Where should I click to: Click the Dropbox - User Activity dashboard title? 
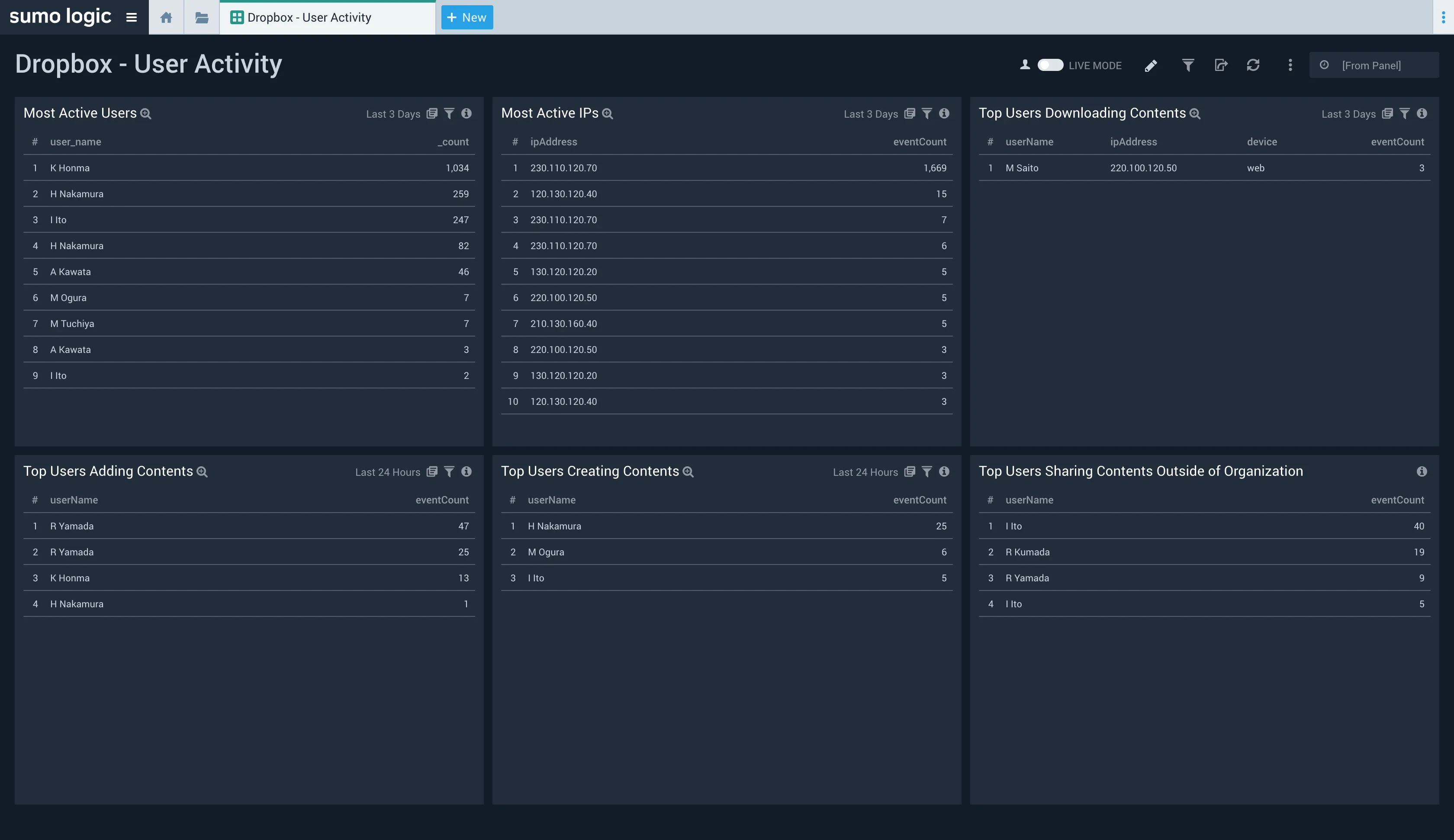(148, 64)
